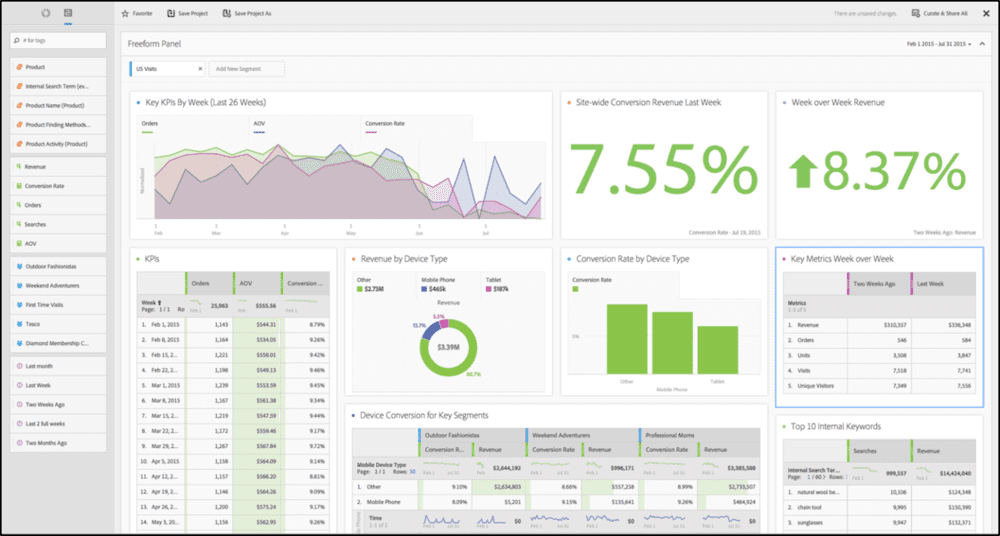Click the Searches column header in Top 10 Internal Keywords
Screen dimensions: 1000x536
[x=879, y=450]
